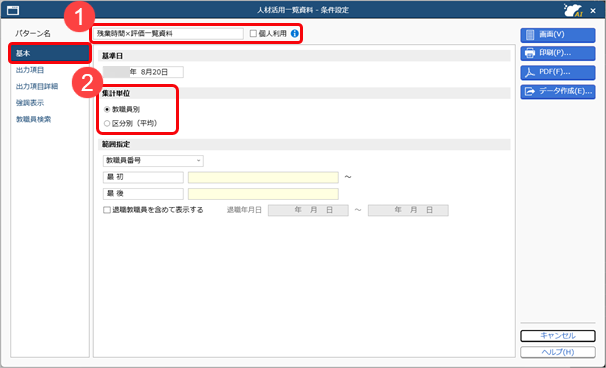Select the 教職員別 radio button
The image size is (606, 368).
[107, 110]
